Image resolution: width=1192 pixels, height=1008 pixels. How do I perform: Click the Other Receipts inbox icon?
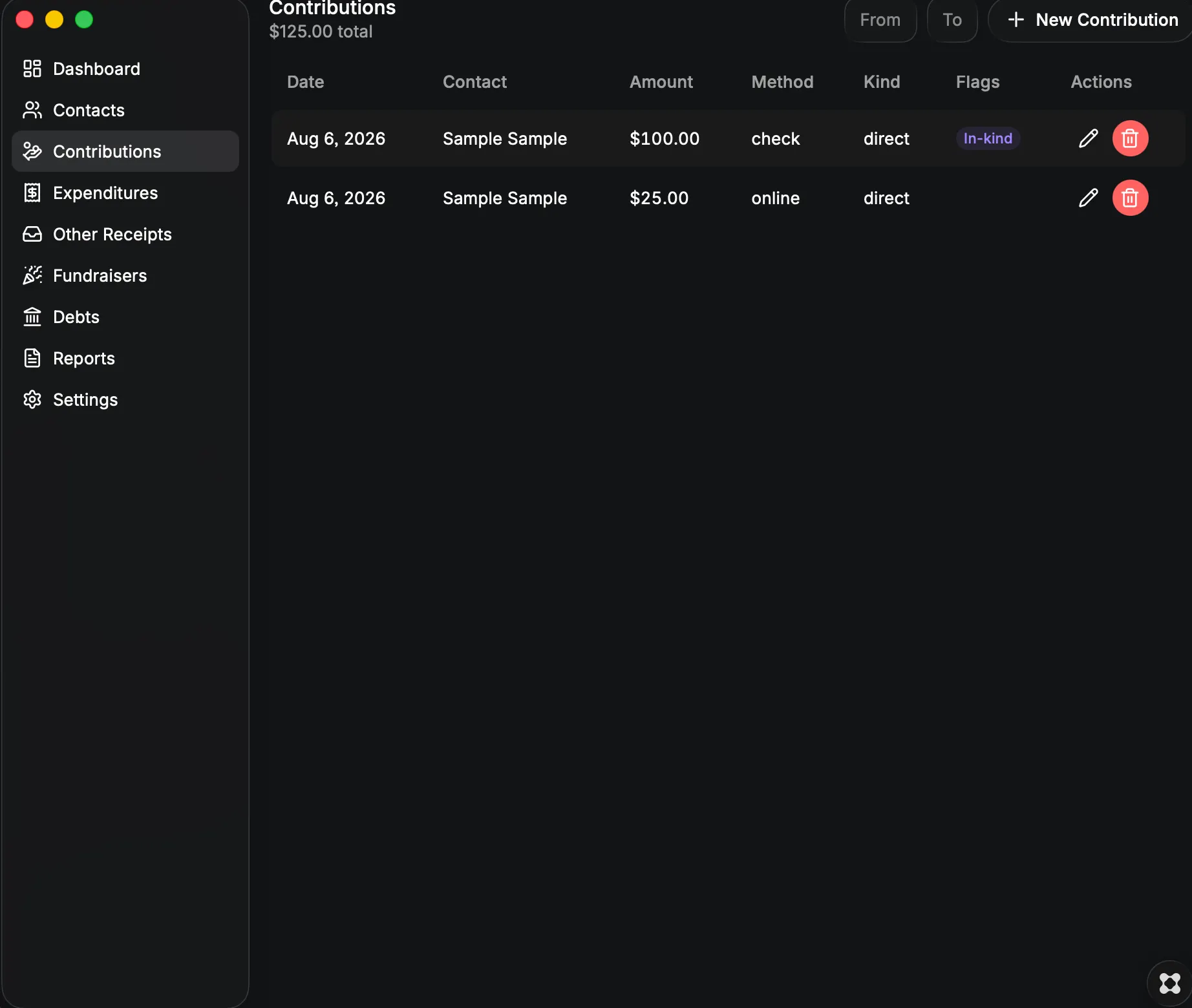click(x=32, y=234)
